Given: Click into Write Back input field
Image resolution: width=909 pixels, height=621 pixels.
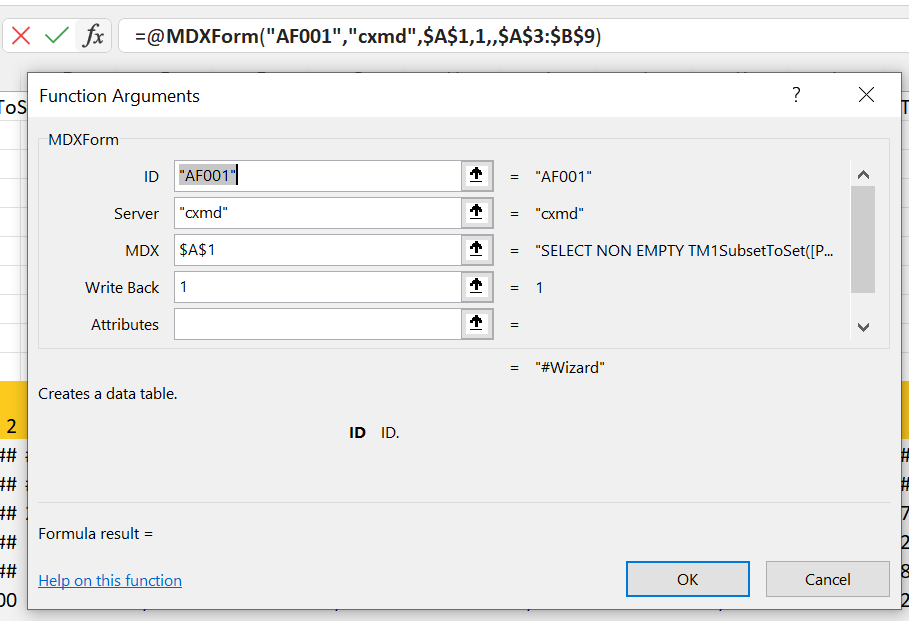Looking at the screenshot, I should click(x=317, y=287).
